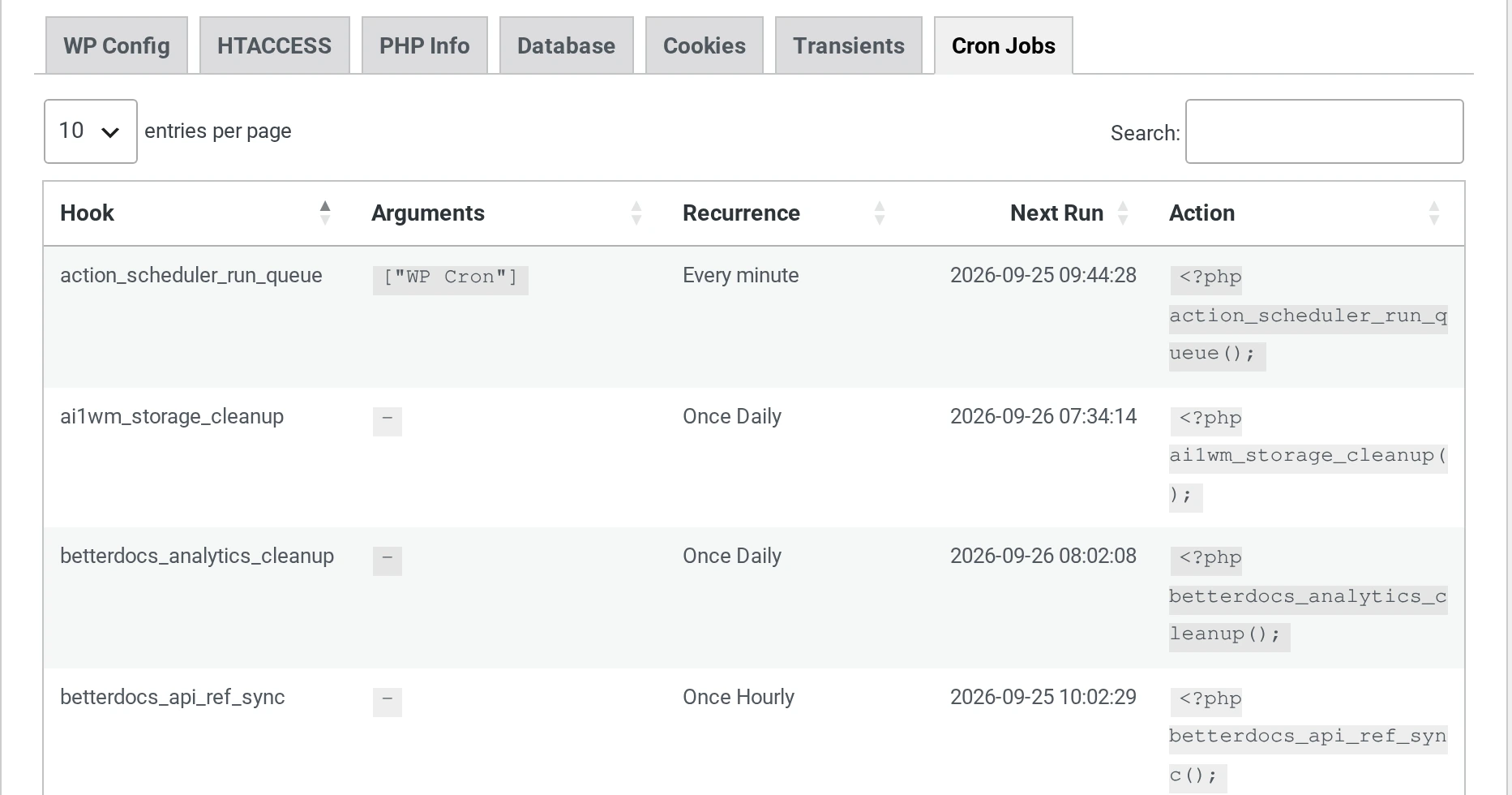Click the ["WP Cron"] arguments code
The image size is (1512, 795).
[x=450, y=277]
